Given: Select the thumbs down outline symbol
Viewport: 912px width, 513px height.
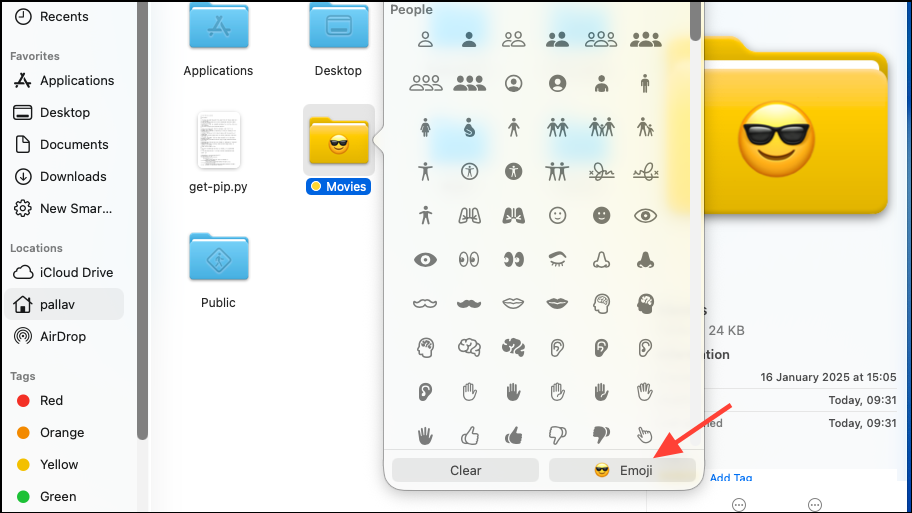Looking at the screenshot, I should tap(557, 435).
